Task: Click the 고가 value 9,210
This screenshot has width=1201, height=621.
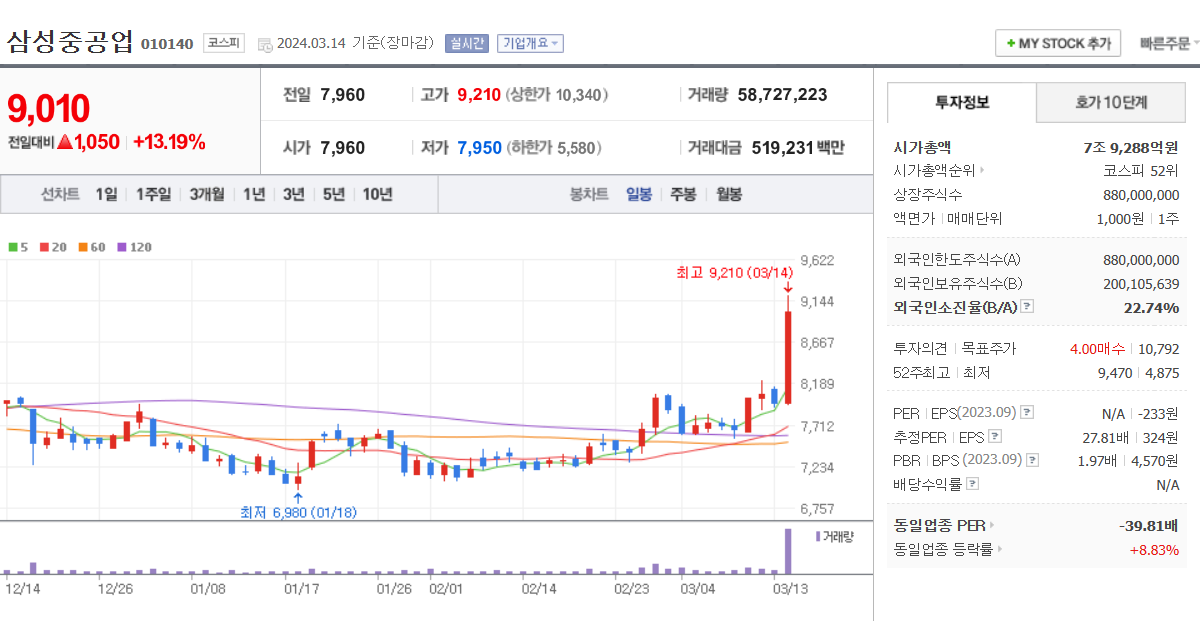Action: click(x=479, y=95)
